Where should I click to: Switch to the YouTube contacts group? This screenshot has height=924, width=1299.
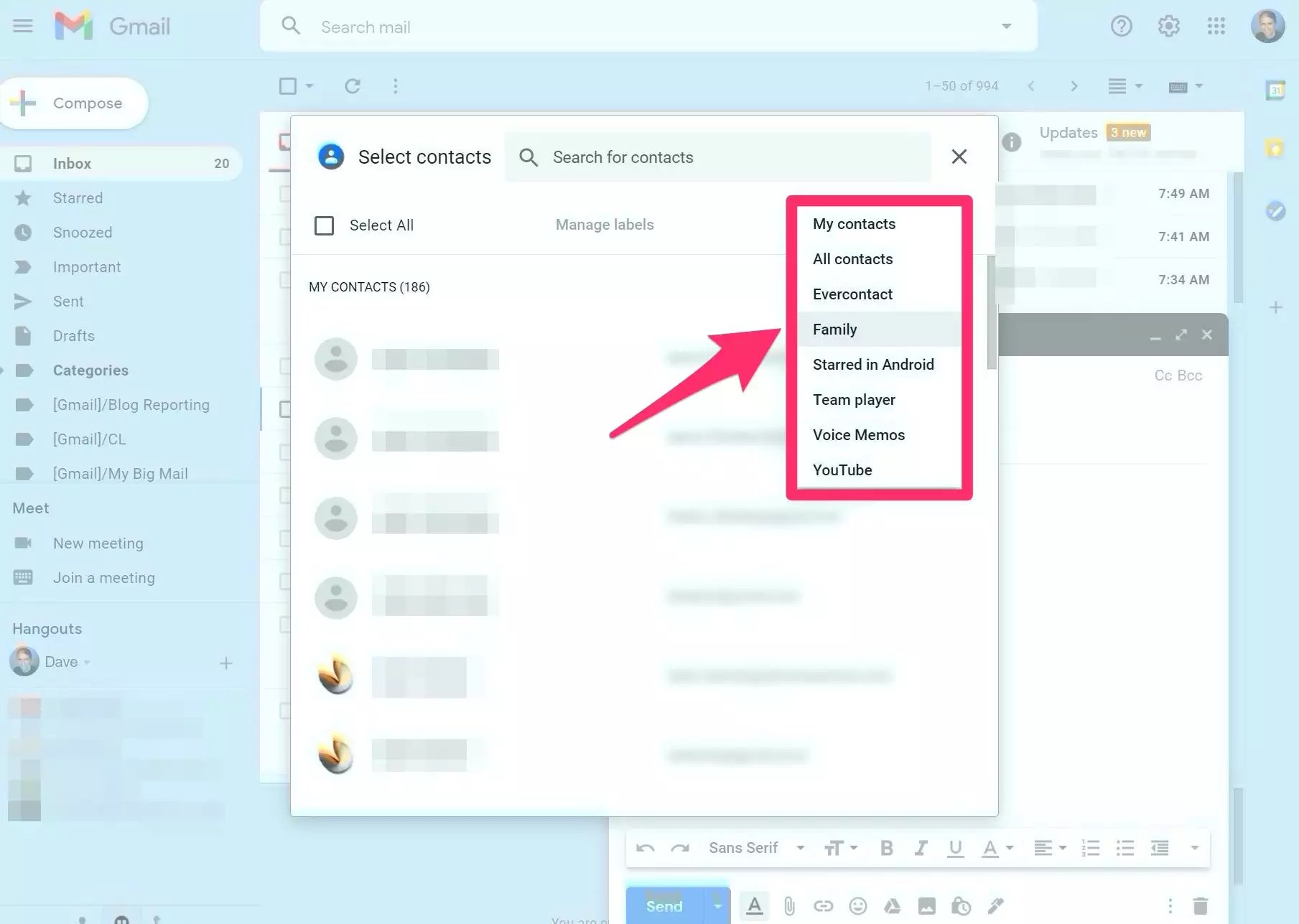(842, 470)
